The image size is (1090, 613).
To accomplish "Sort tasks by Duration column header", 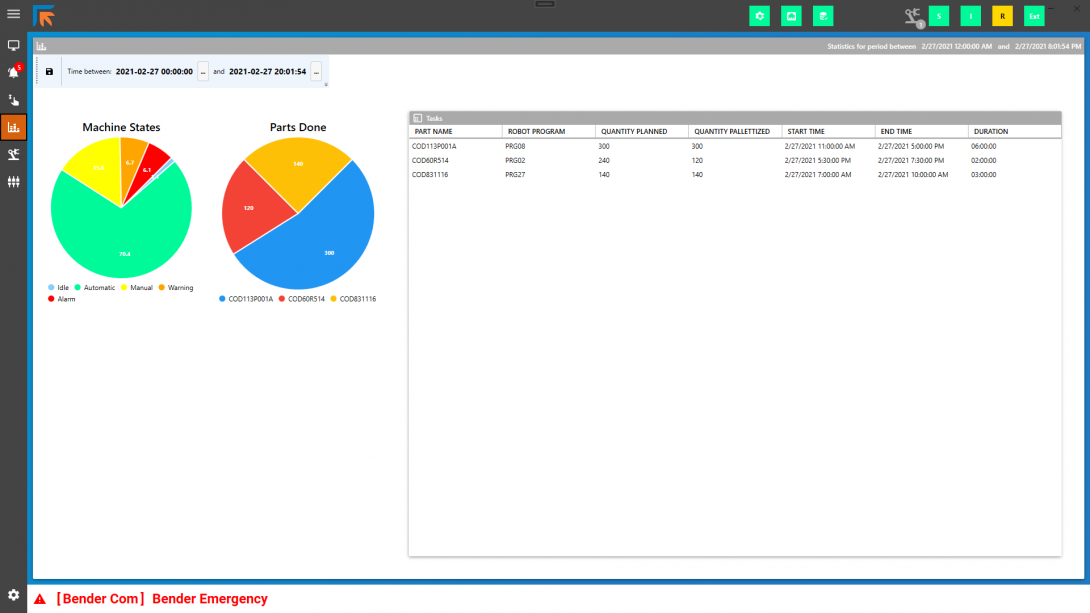I will click(990, 132).
